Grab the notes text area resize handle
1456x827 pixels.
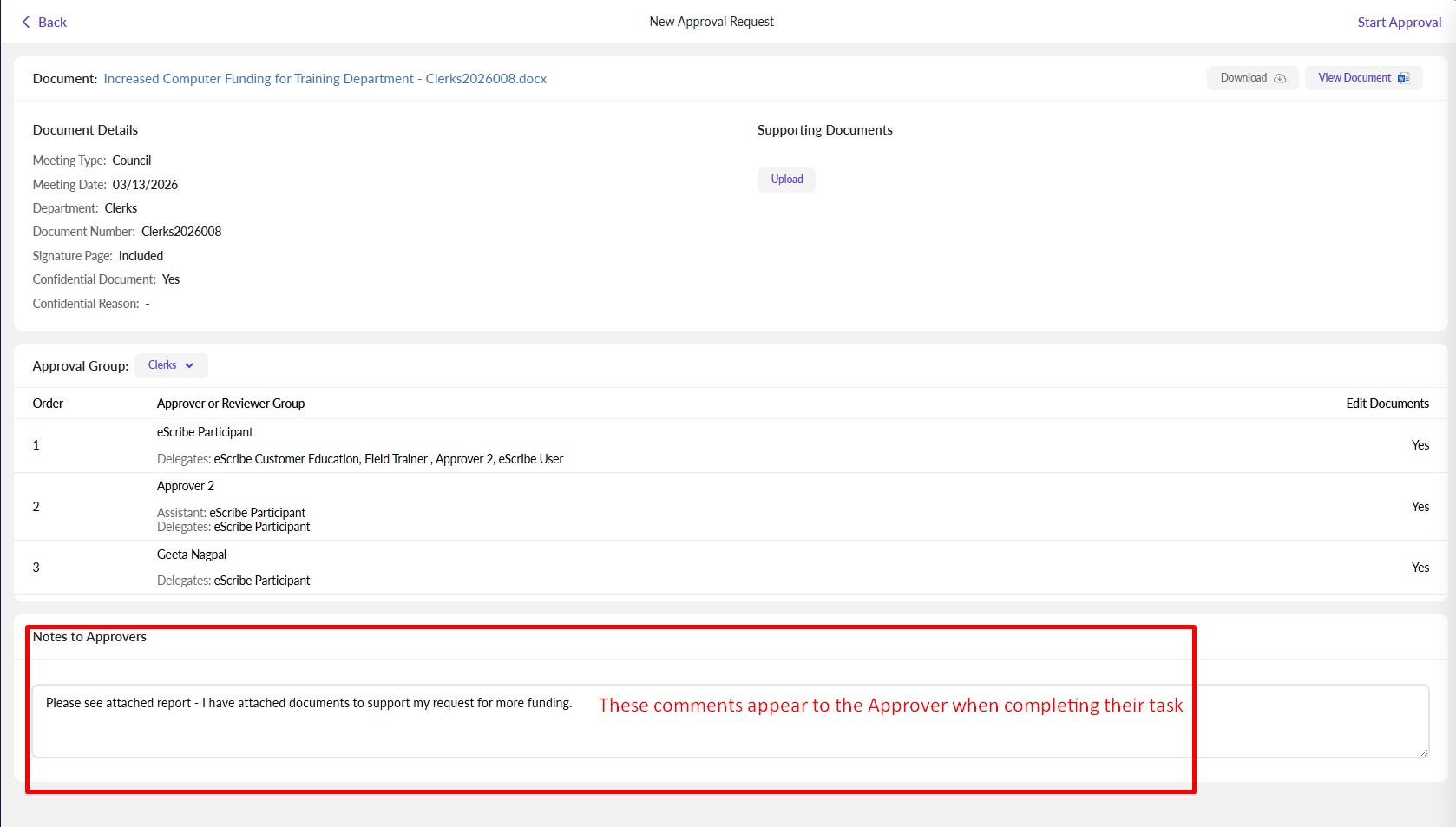1424,752
